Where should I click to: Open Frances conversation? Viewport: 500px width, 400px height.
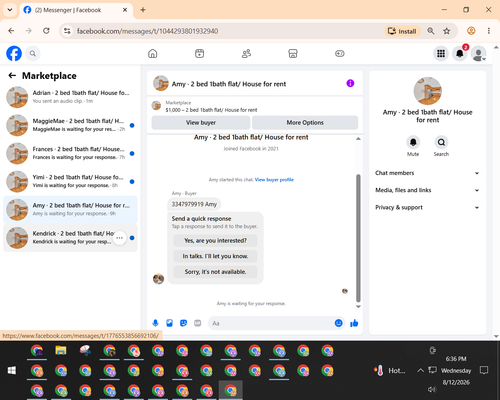(70, 153)
